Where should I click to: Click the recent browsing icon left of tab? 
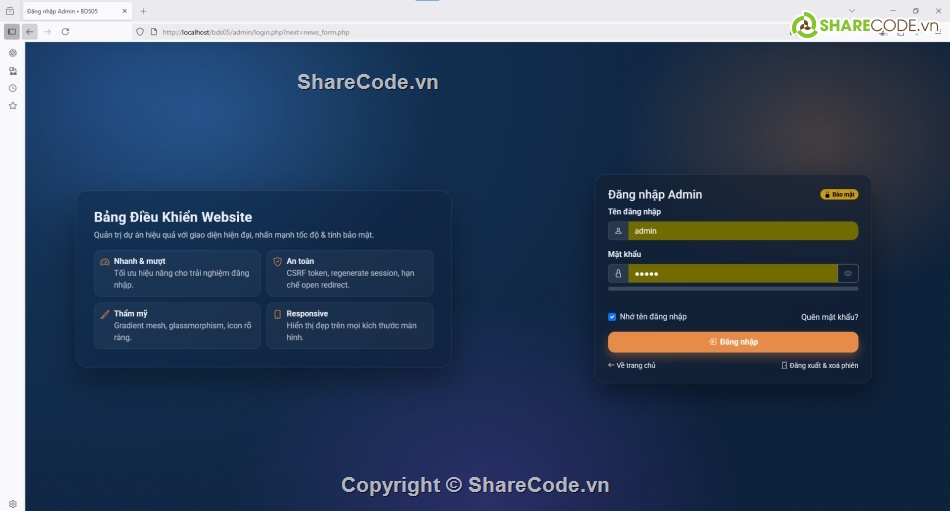[x=10, y=11]
